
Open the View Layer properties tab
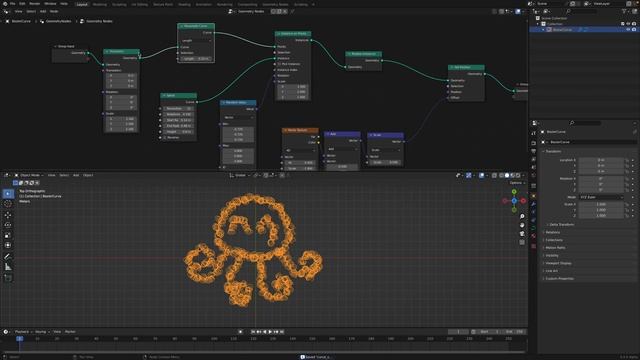coord(533,160)
